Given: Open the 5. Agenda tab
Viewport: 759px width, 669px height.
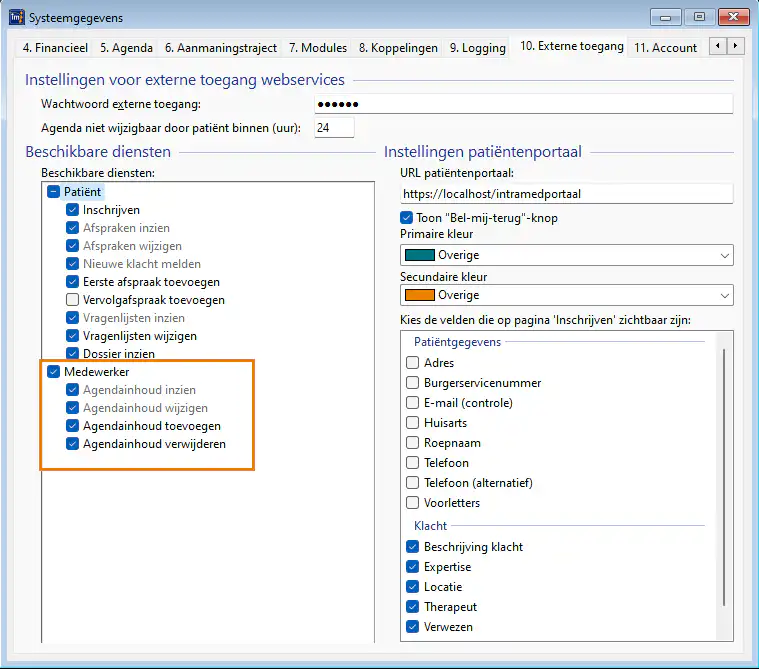Looking at the screenshot, I should (x=127, y=47).
